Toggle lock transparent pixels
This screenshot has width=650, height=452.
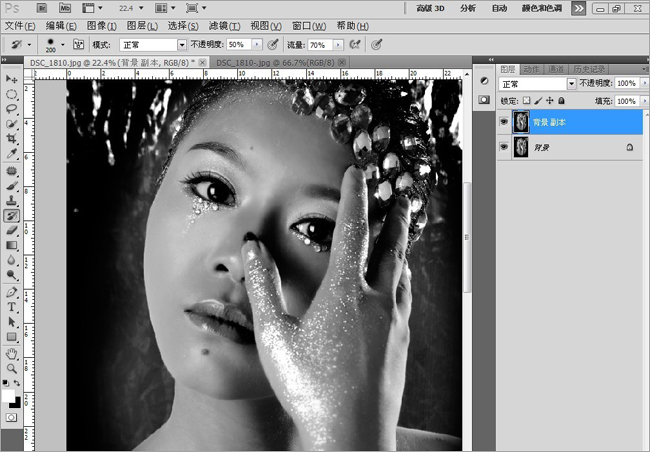point(526,100)
